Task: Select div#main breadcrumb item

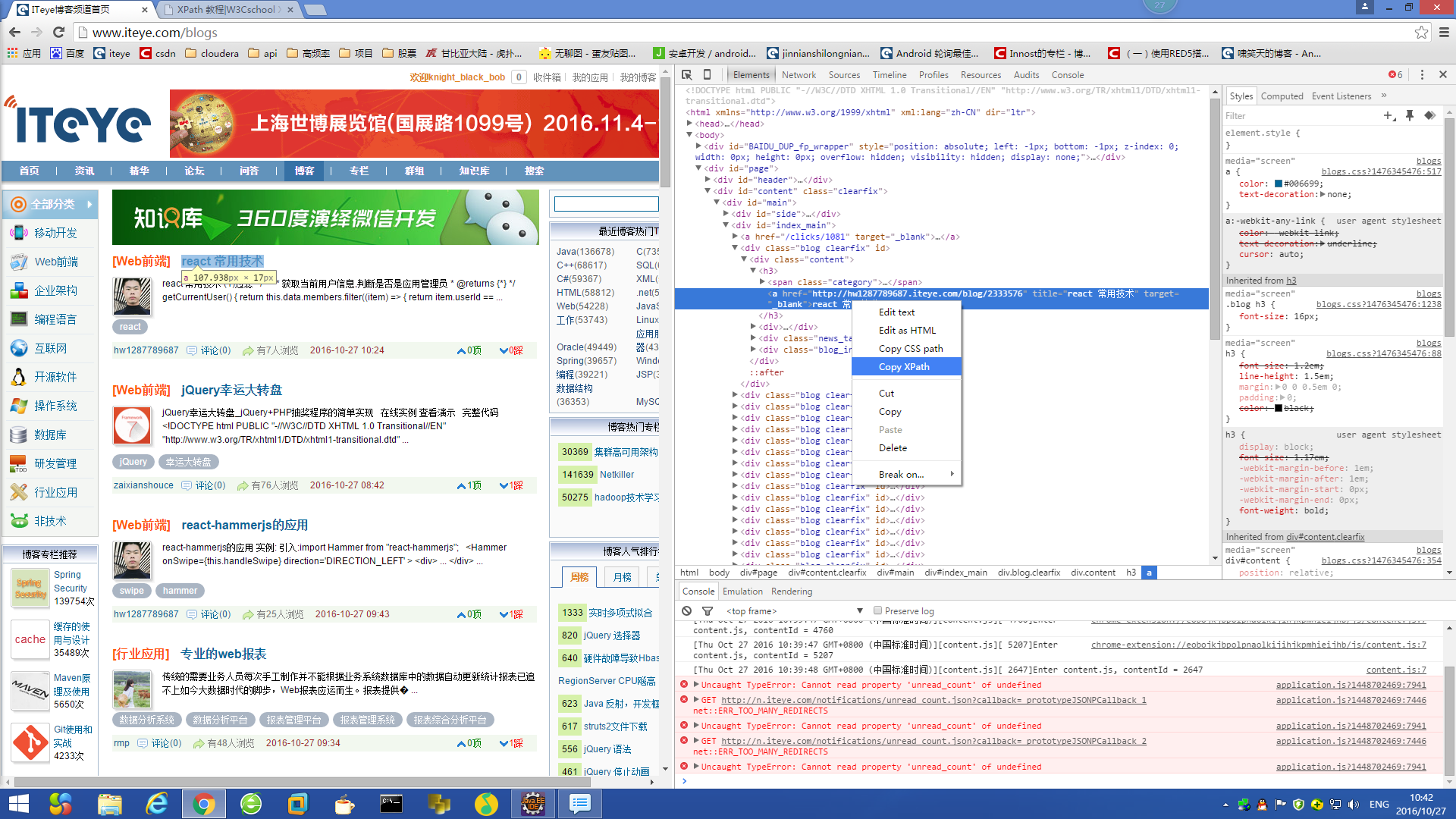Action: 895,573
